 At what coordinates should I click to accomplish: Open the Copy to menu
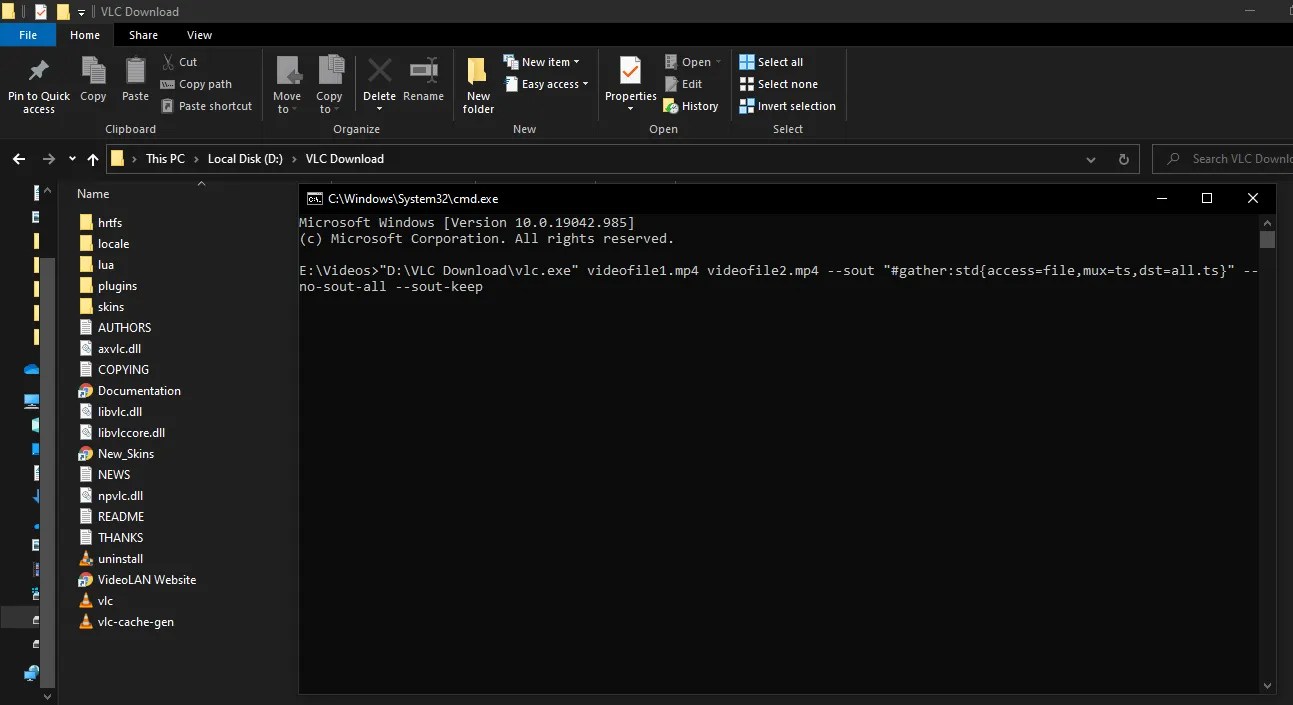(x=330, y=85)
